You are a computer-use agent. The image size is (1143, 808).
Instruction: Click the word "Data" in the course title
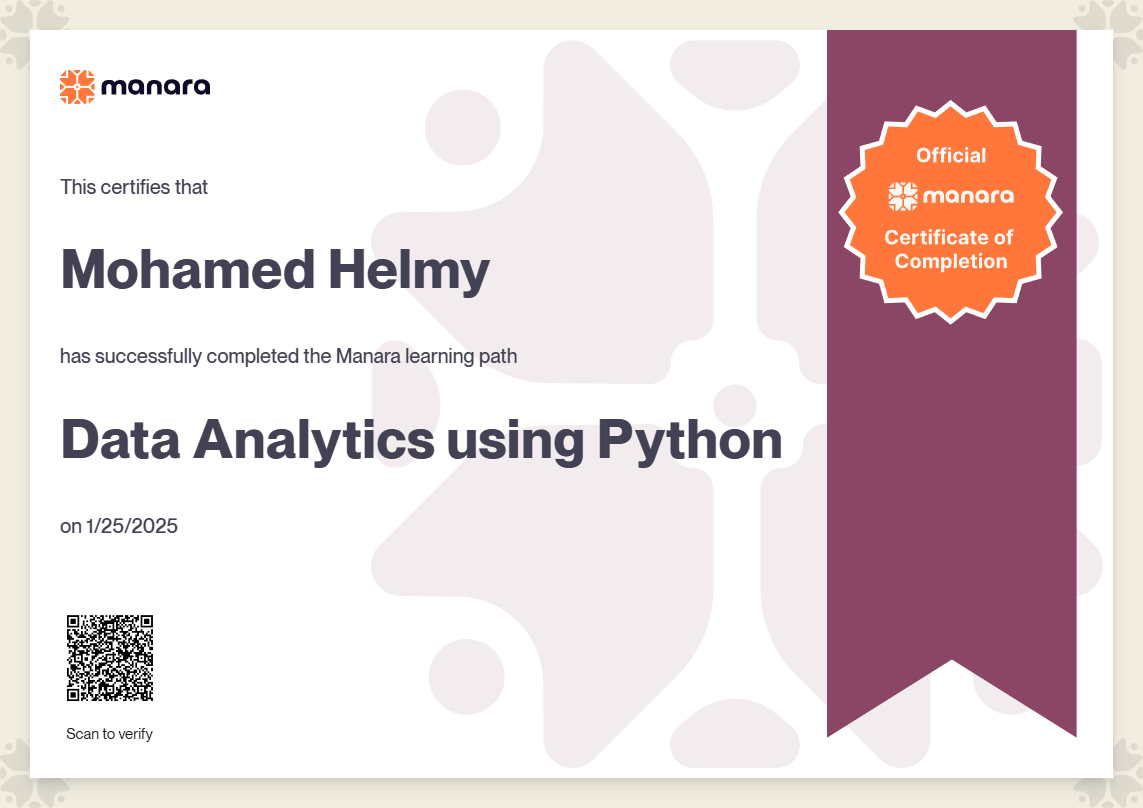119,440
